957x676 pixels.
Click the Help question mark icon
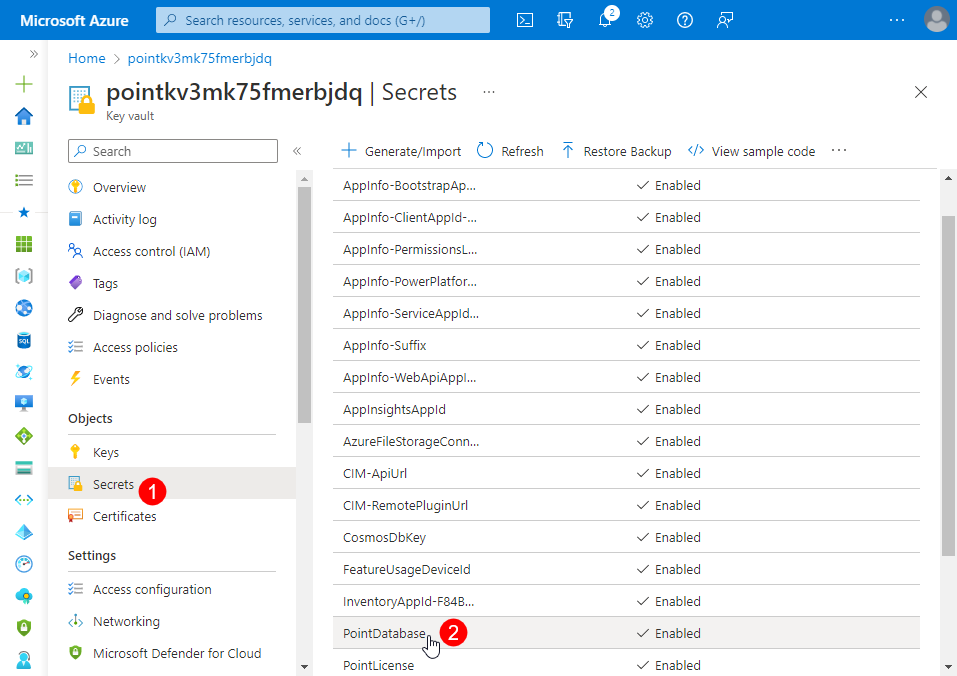tap(685, 20)
